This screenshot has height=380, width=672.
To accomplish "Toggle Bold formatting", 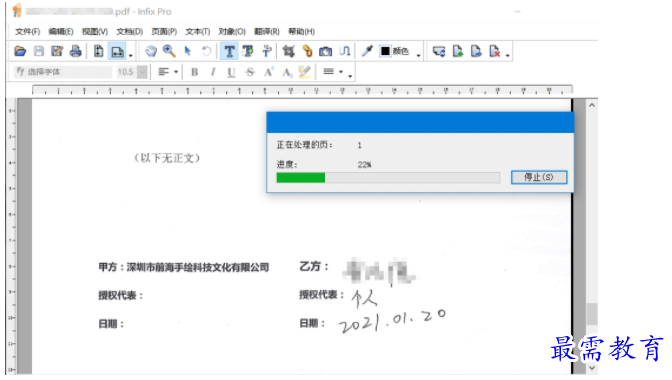I will click(x=195, y=72).
